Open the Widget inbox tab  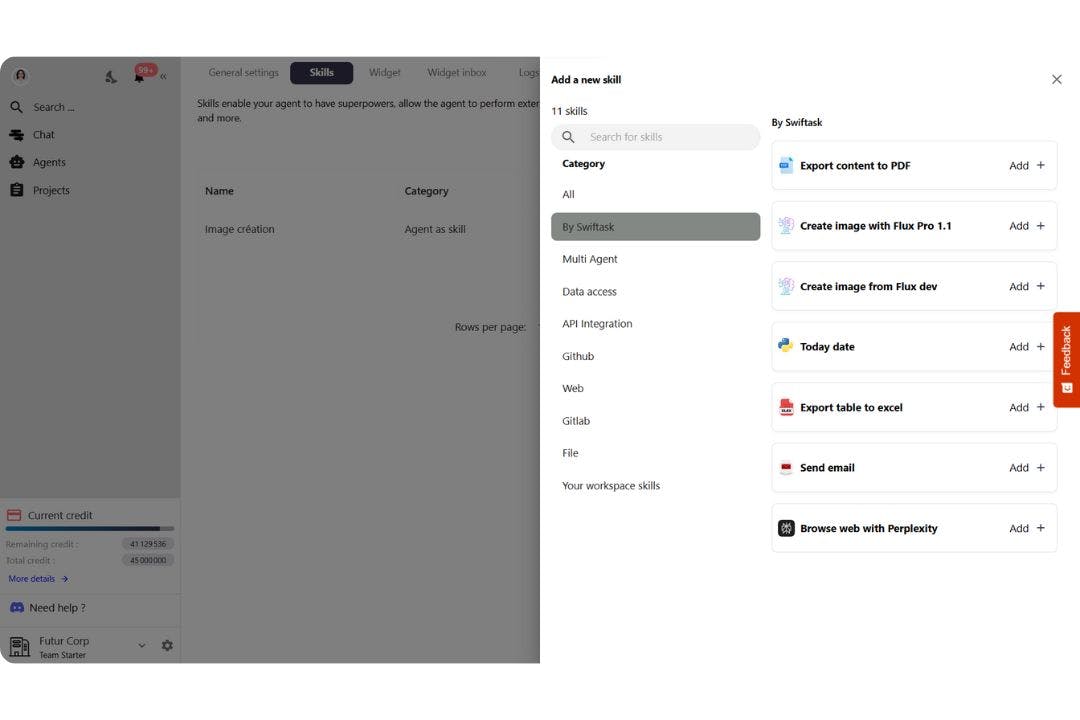(457, 72)
